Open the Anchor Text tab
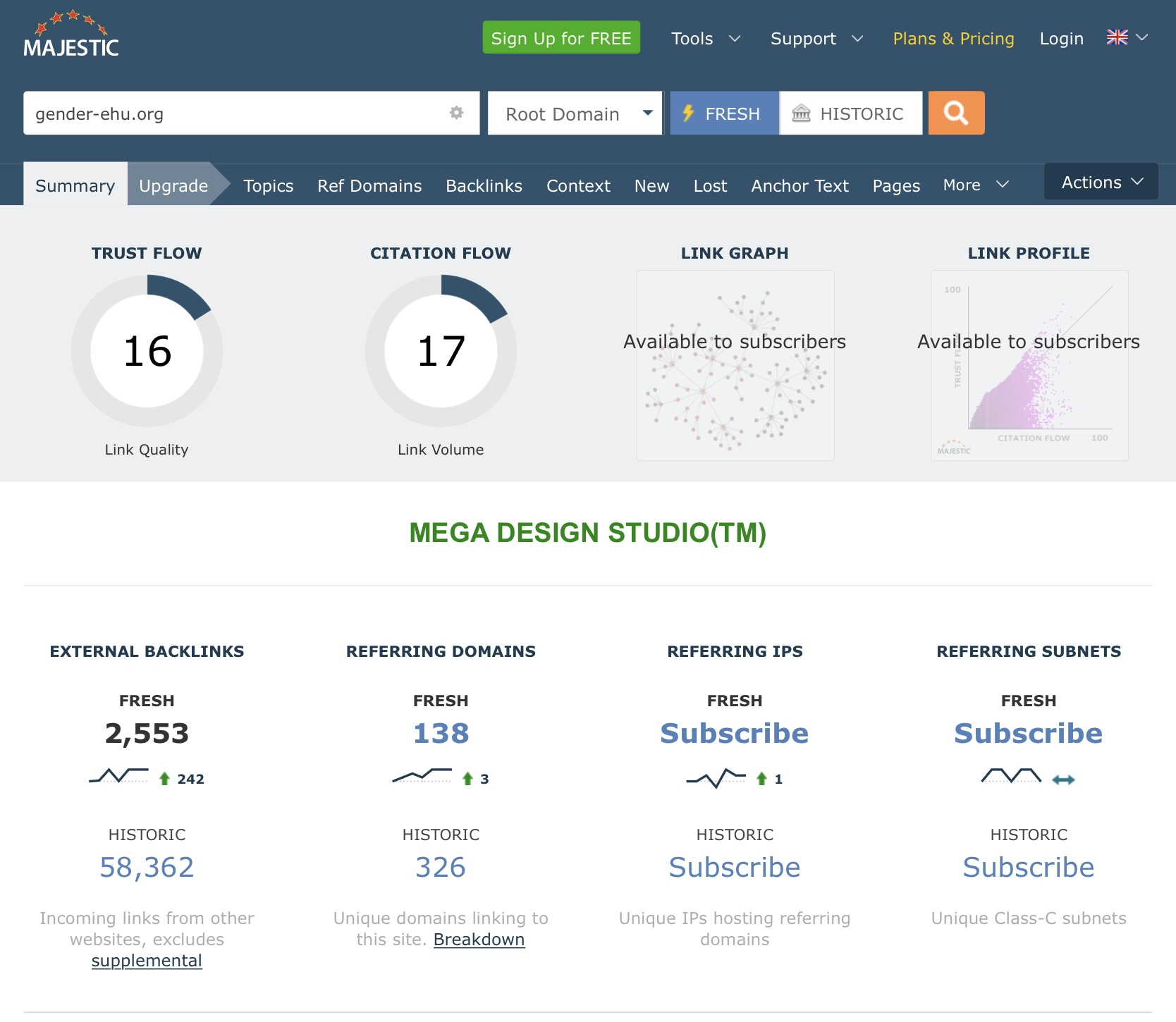Screen dimensions: 1176x1022 point(800,185)
